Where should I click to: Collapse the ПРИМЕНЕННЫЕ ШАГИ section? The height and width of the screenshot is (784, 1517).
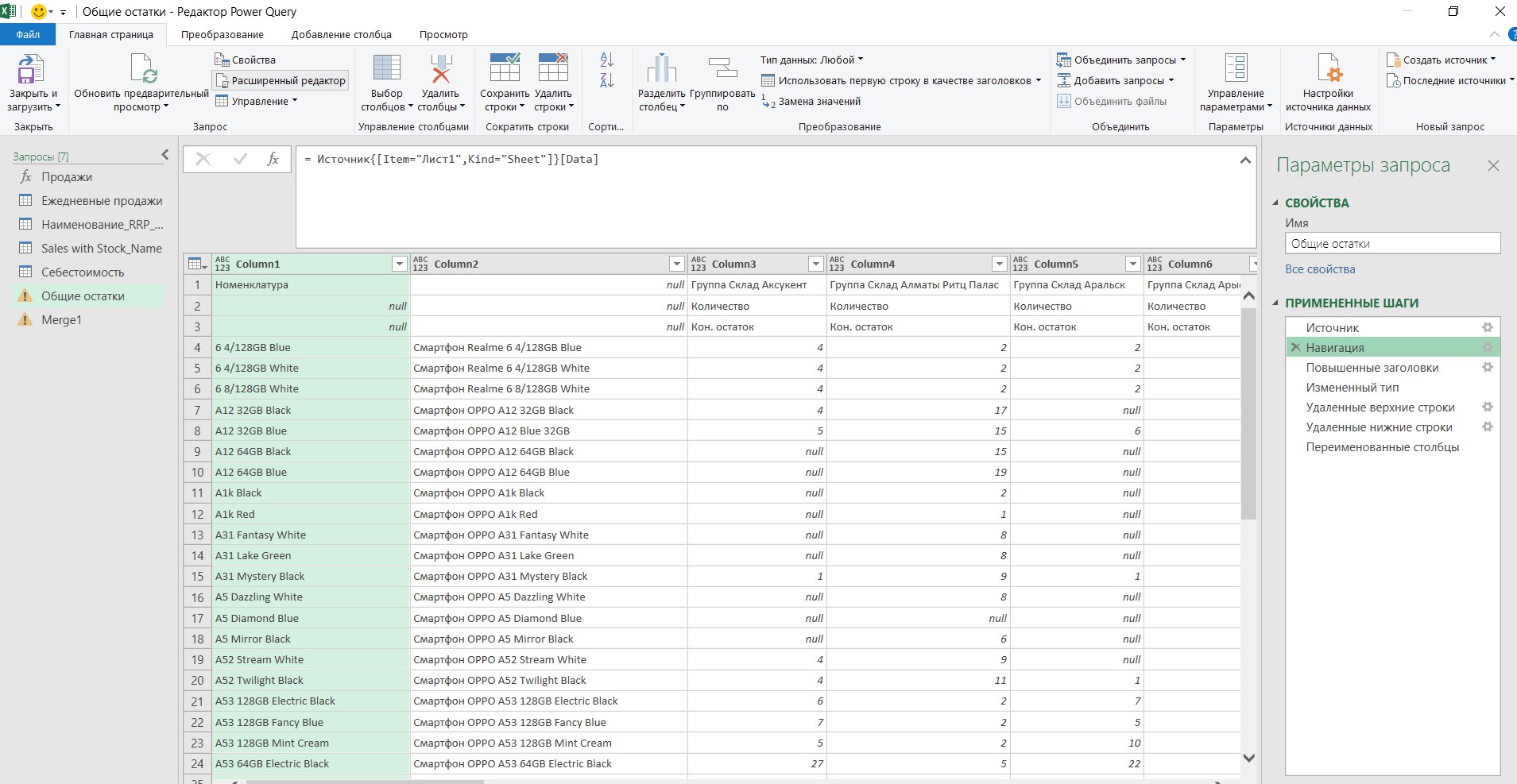tap(1275, 303)
